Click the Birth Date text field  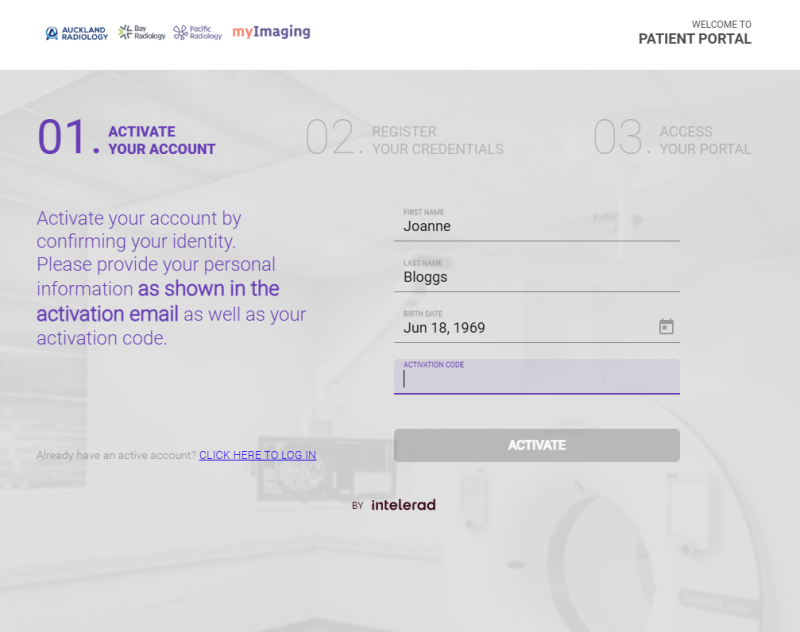(520, 328)
